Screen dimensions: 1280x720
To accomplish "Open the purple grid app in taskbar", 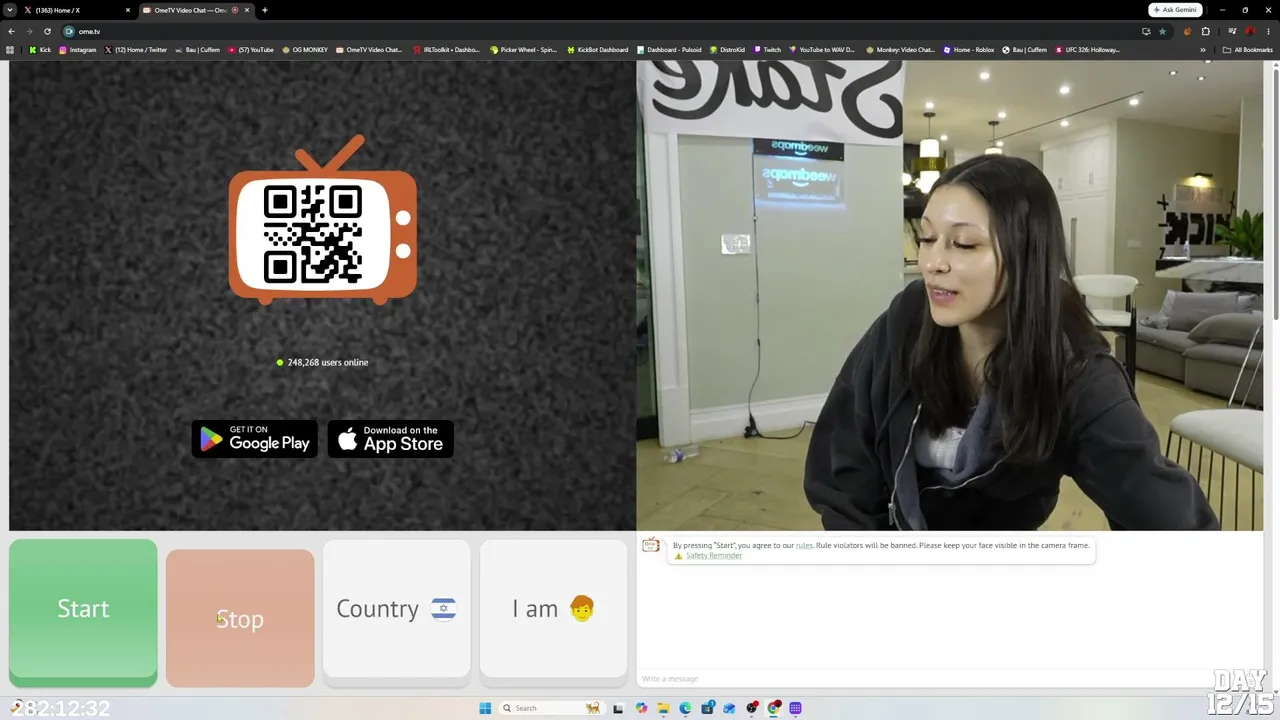I will pos(796,708).
